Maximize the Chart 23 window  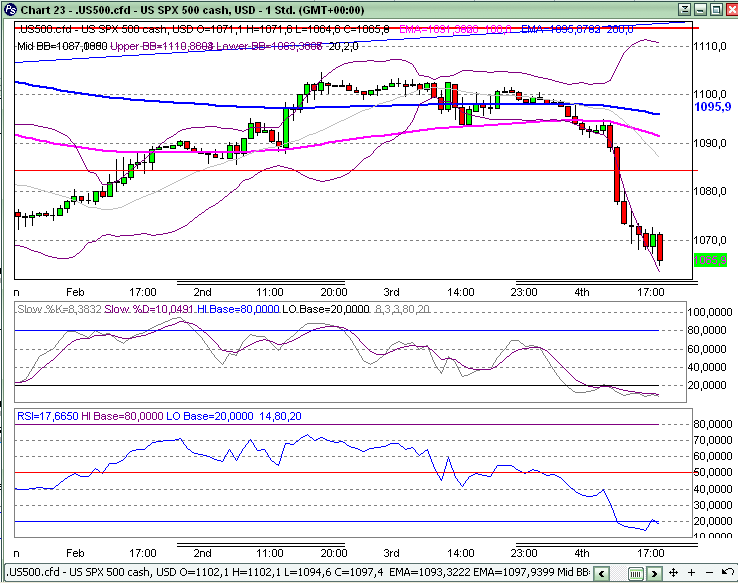(716, 9)
